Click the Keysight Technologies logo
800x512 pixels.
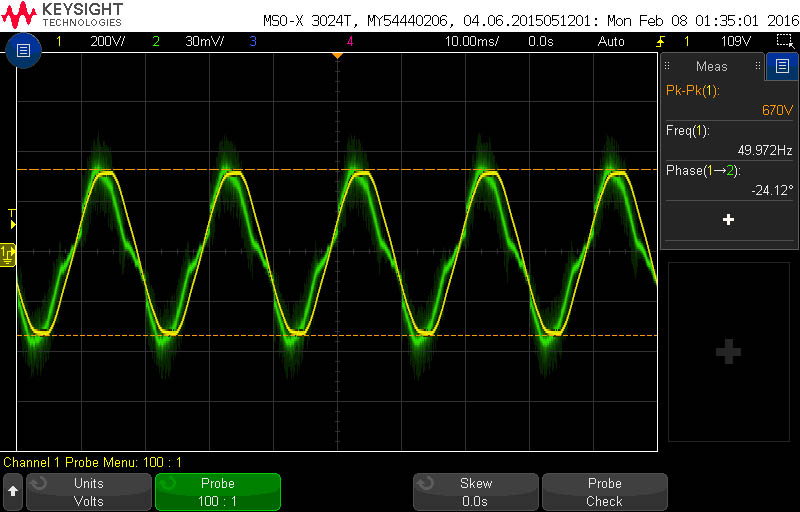(x=62, y=15)
